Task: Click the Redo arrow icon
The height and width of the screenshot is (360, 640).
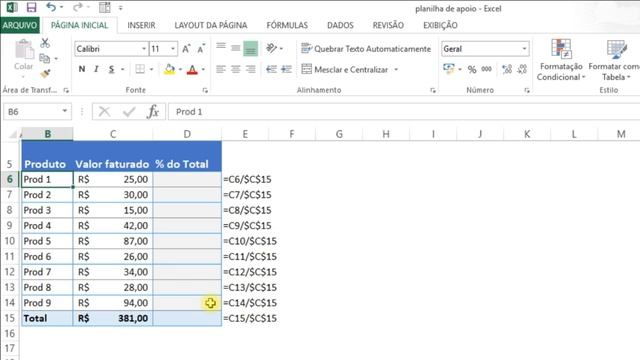Action: click(x=78, y=7)
